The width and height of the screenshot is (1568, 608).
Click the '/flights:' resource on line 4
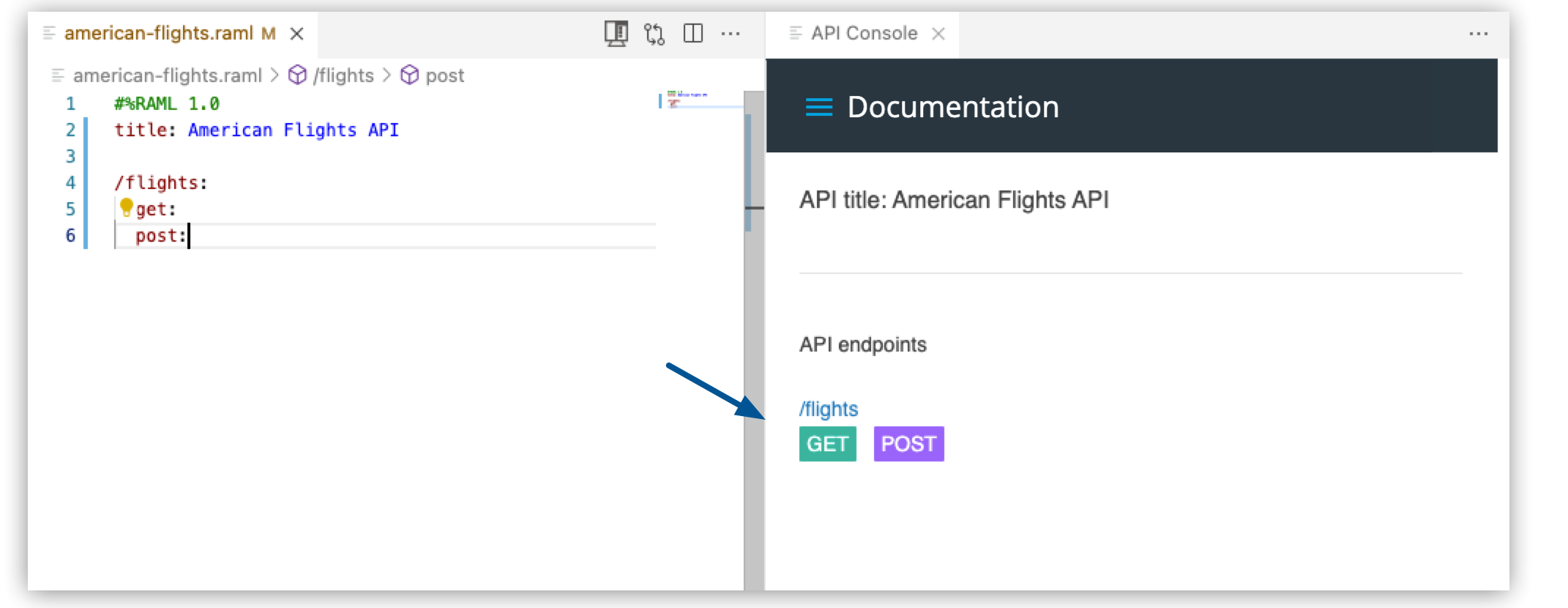point(161,182)
